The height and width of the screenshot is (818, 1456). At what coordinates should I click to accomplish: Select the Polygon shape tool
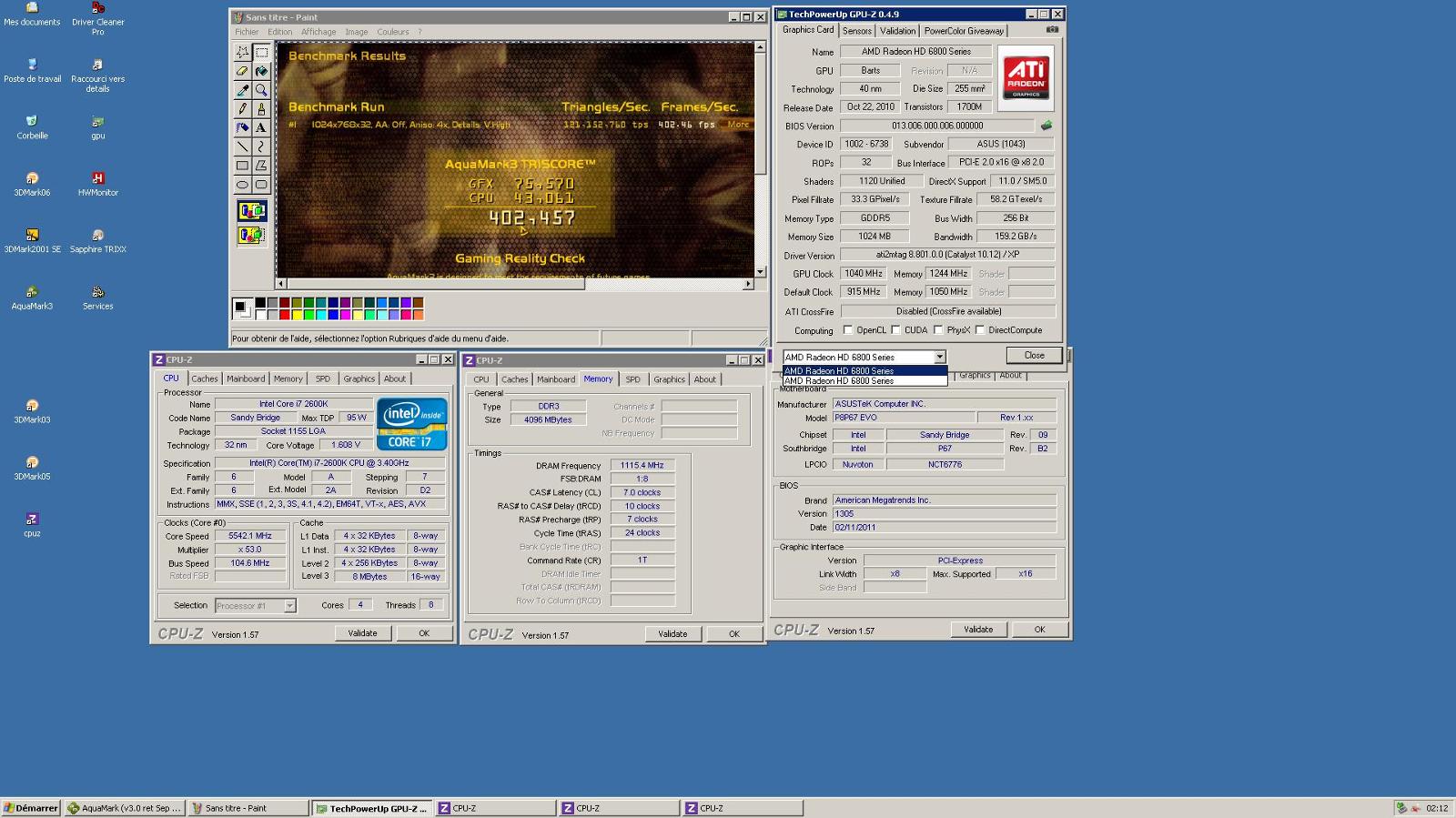tap(261, 166)
